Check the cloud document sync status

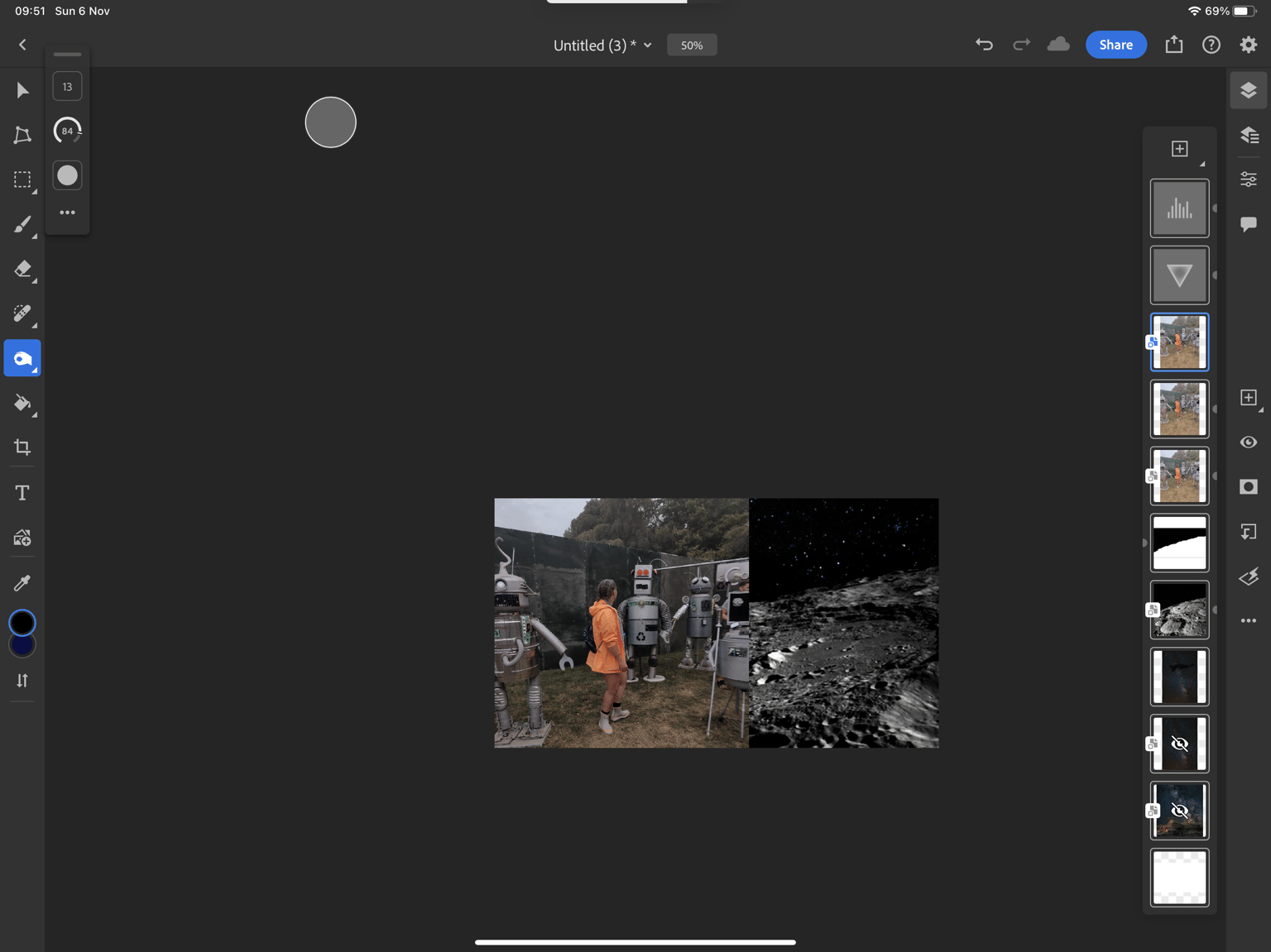pos(1058,45)
